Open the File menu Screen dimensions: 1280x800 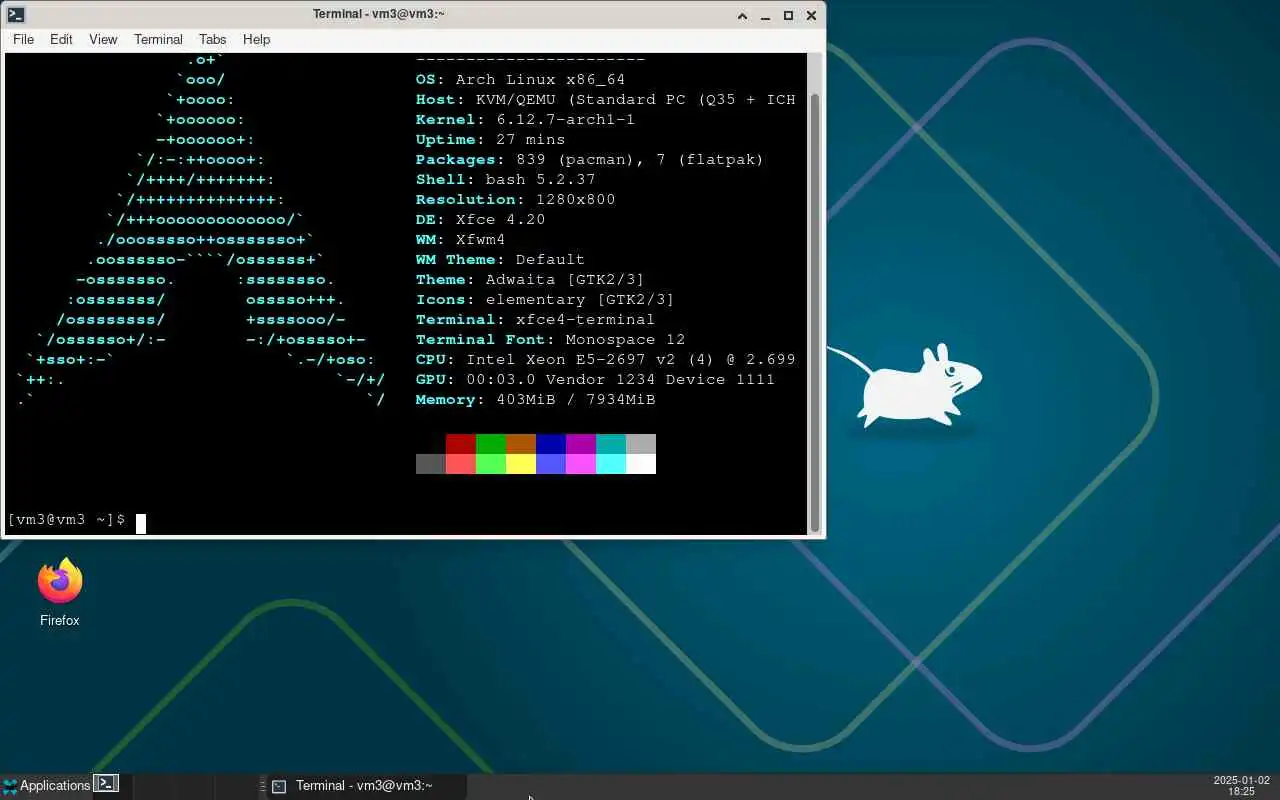pyautogui.click(x=23, y=39)
